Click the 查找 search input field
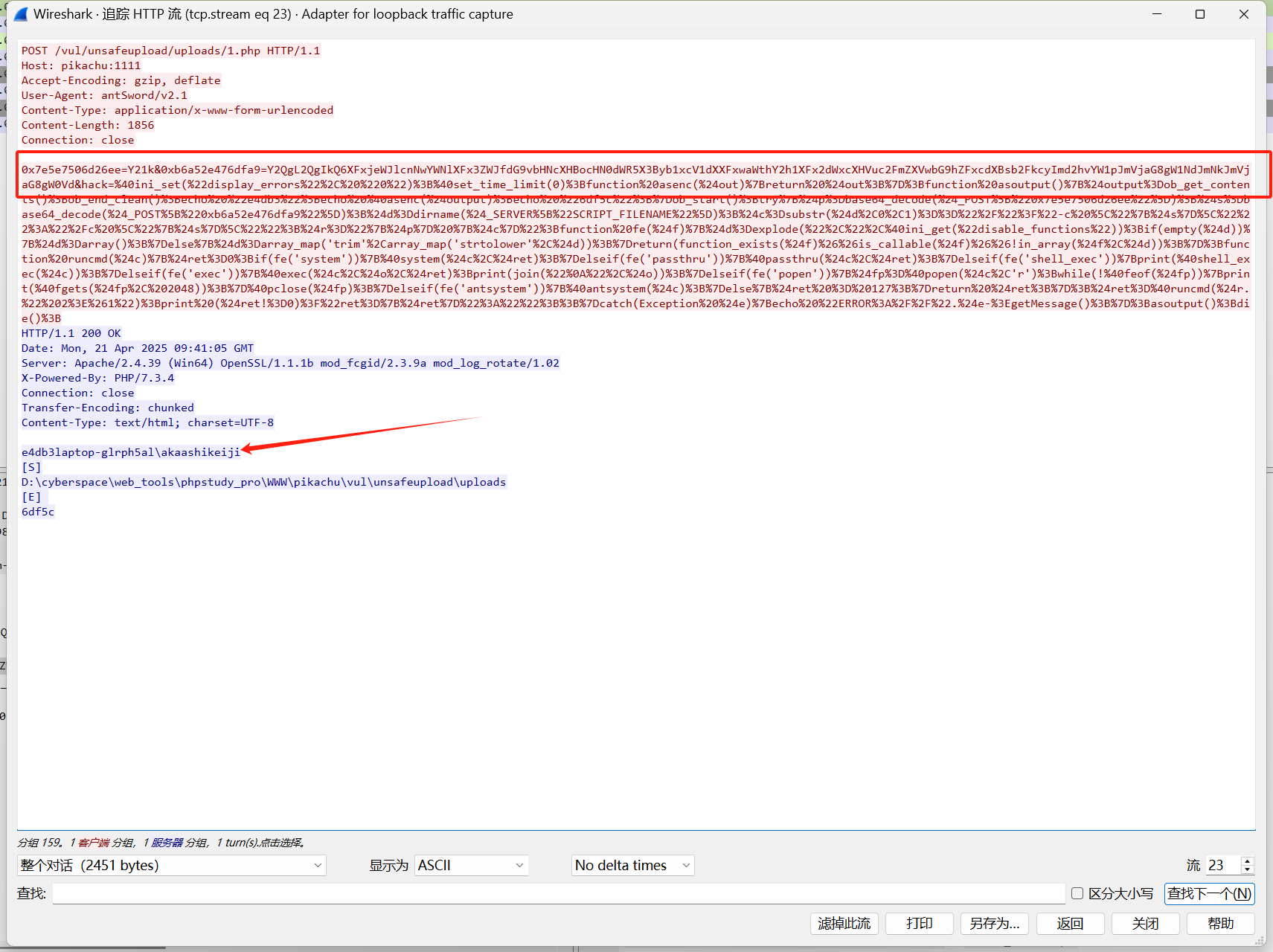 pyautogui.click(x=558, y=893)
